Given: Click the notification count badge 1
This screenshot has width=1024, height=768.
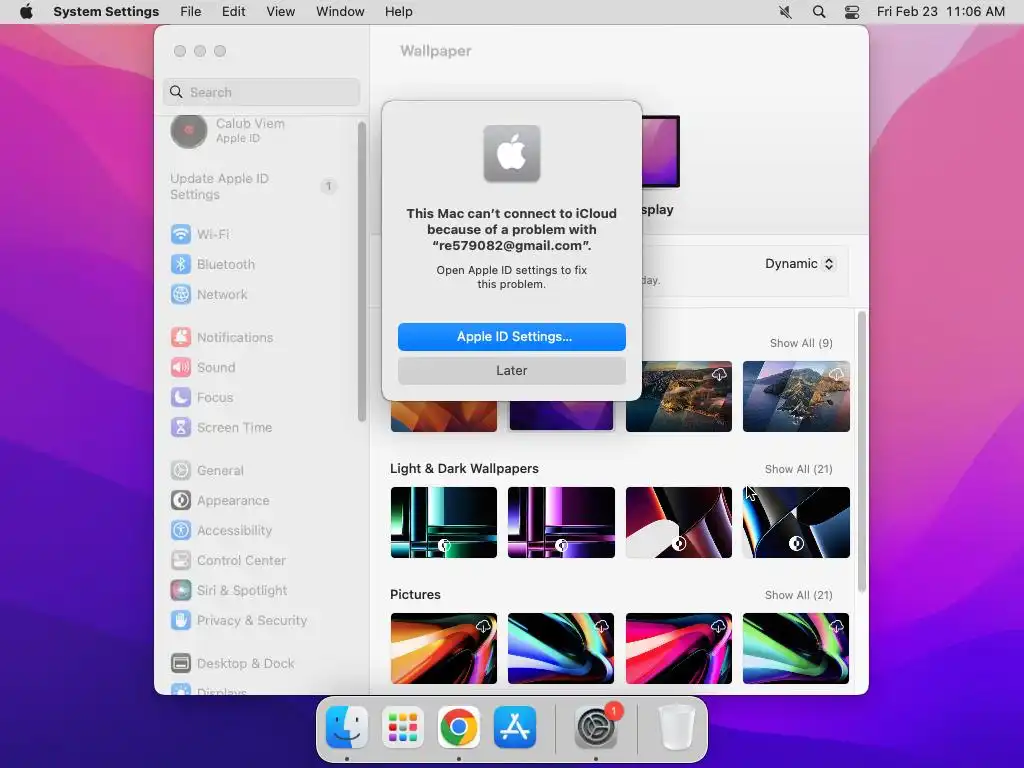Looking at the screenshot, I should (x=329, y=186).
